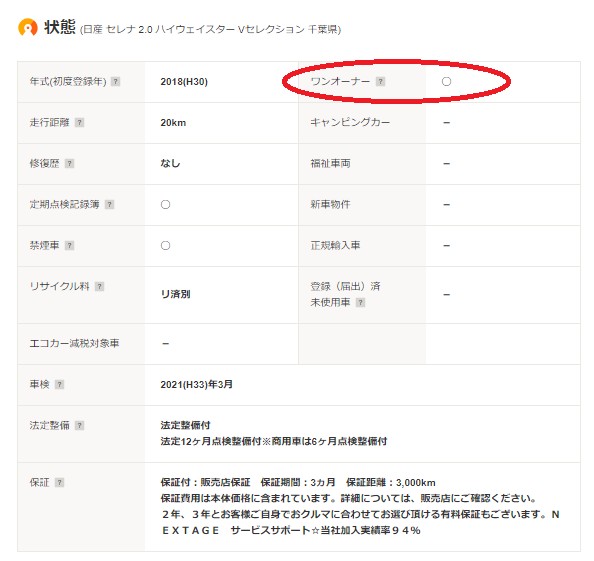Click circle mark for 禁煙車
This screenshot has width=594, height=561.
pos(166,245)
